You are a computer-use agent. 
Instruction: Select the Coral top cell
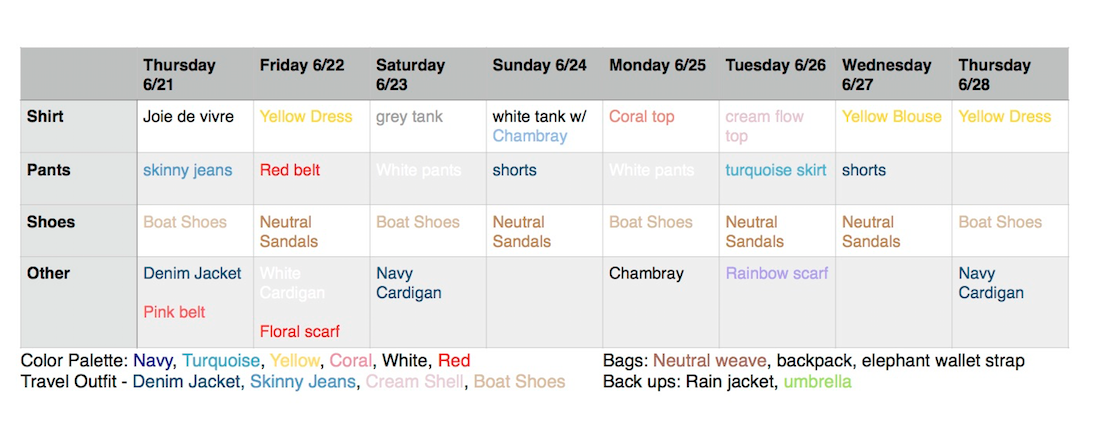tap(660, 126)
